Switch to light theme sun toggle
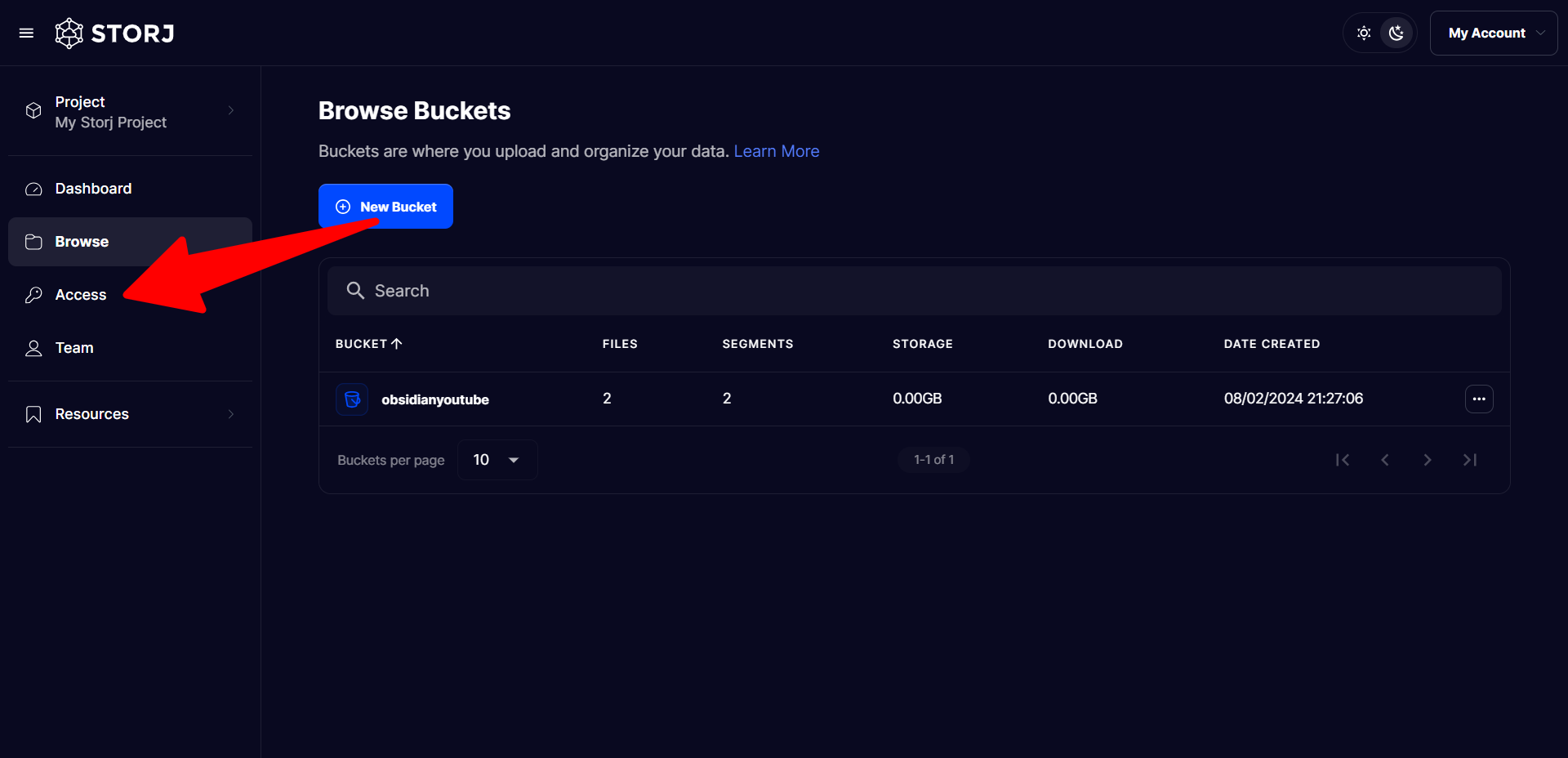The width and height of the screenshot is (1568, 758). click(1364, 33)
